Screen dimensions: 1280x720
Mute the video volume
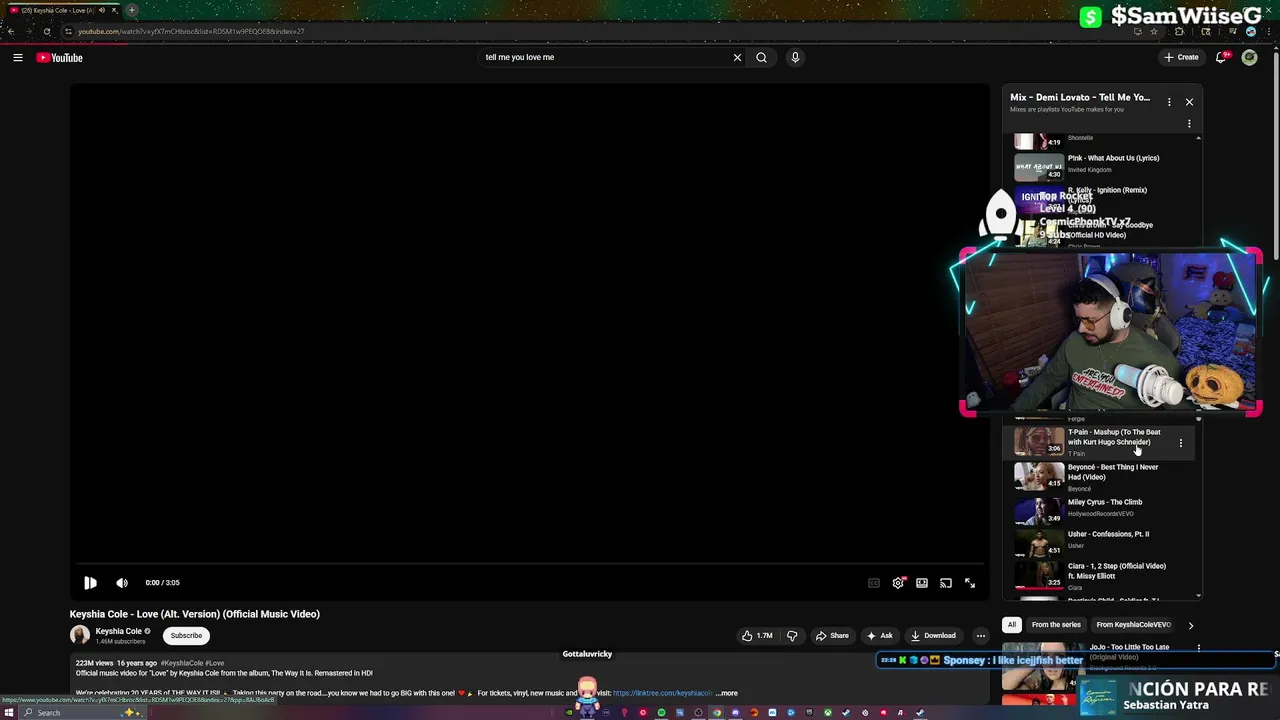click(x=122, y=583)
